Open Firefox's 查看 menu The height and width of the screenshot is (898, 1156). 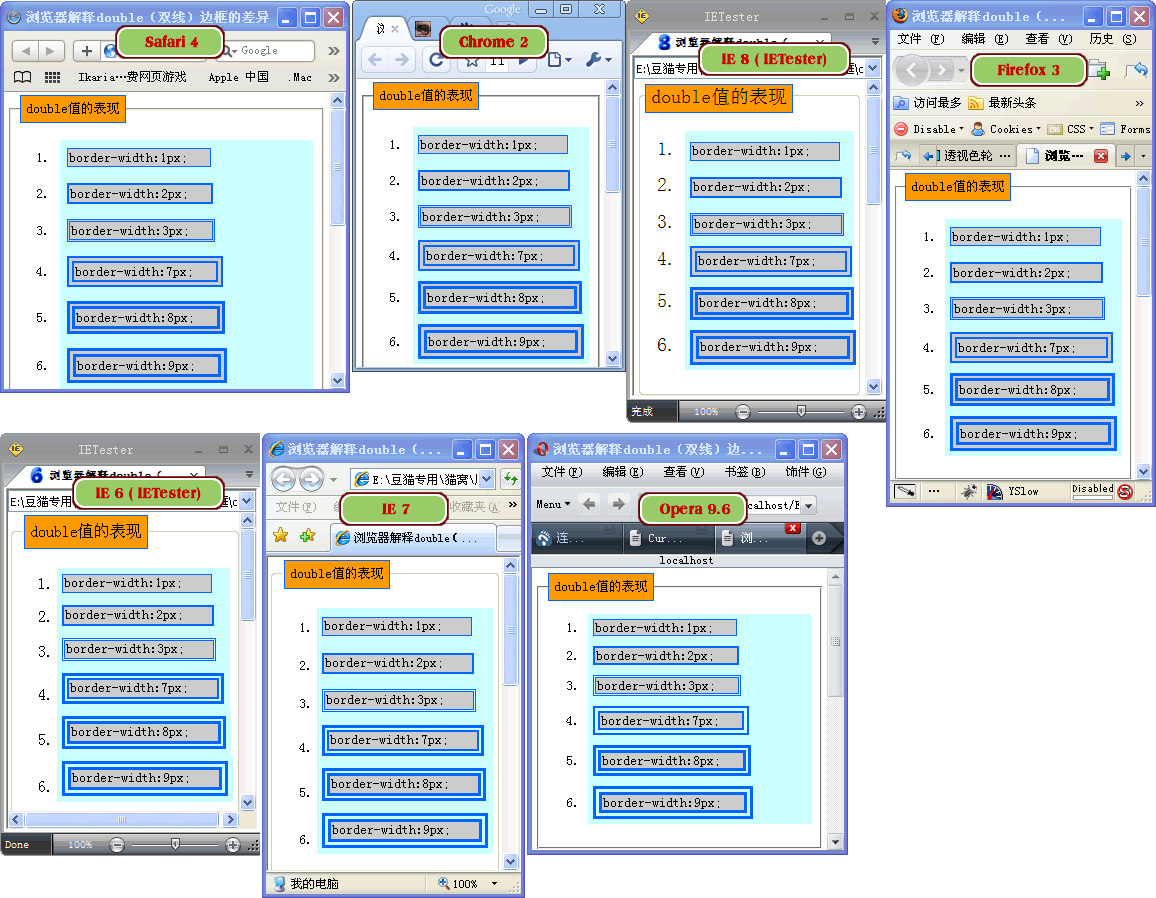pyautogui.click(x=1048, y=39)
